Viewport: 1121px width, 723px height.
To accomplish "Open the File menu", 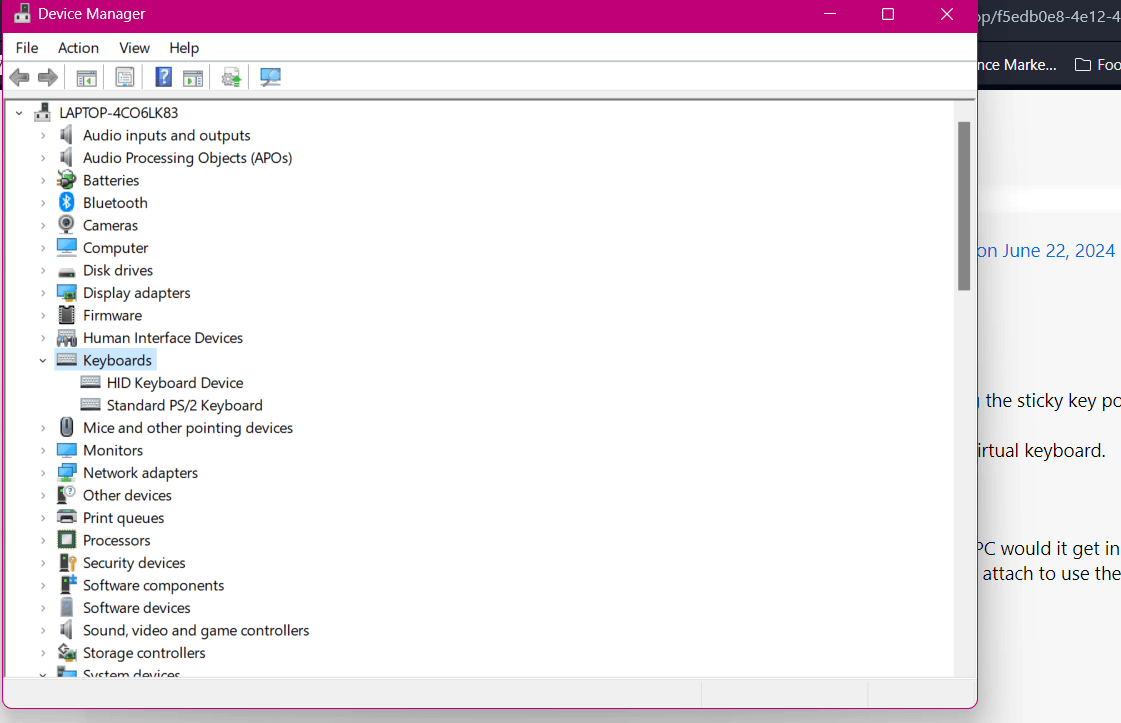I will [x=27, y=48].
